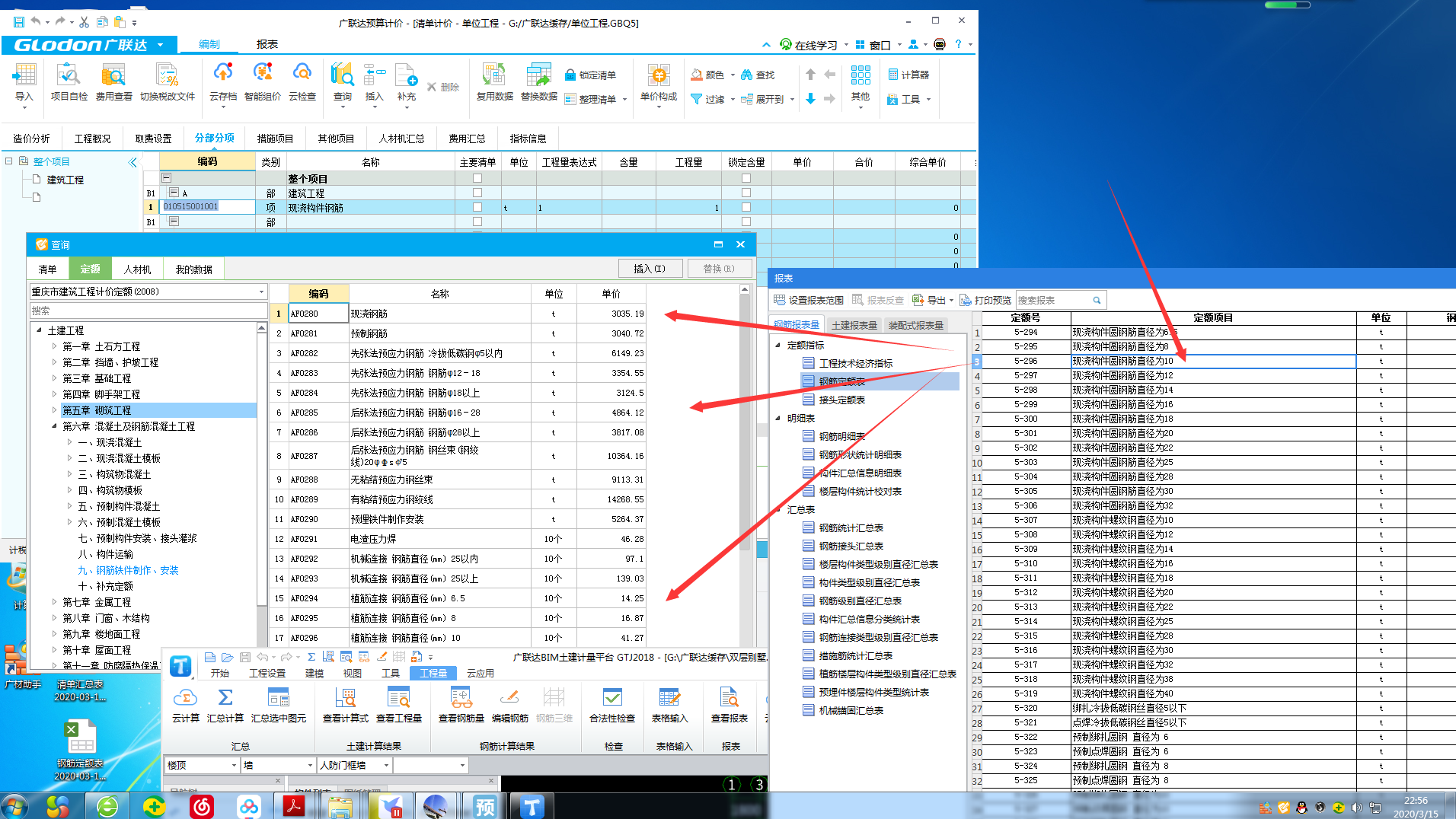Click 打印预览 in report window
Viewport: 1456px width, 819px height.
click(985, 300)
